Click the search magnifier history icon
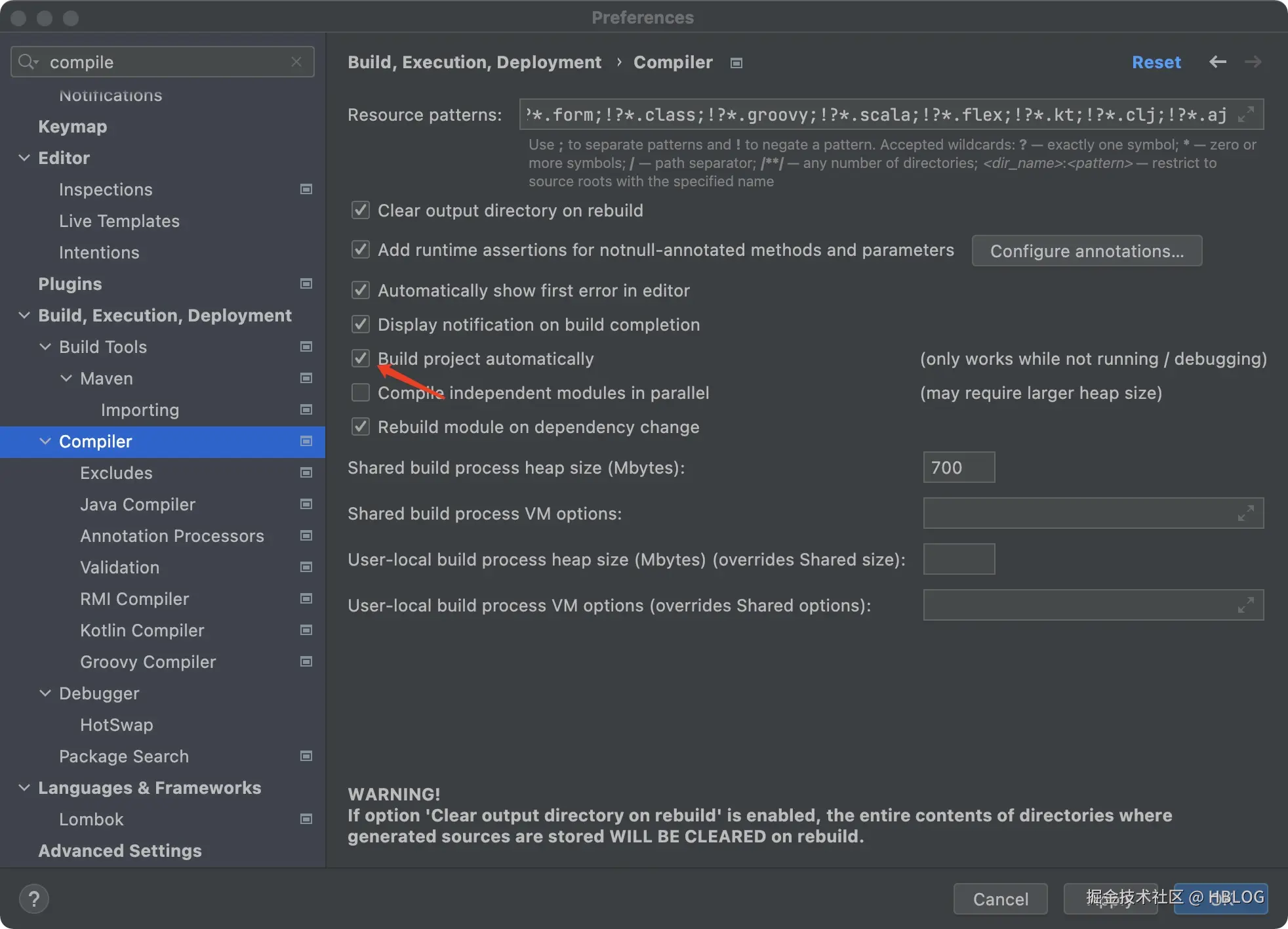 pyautogui.click(x=28, y=62)
